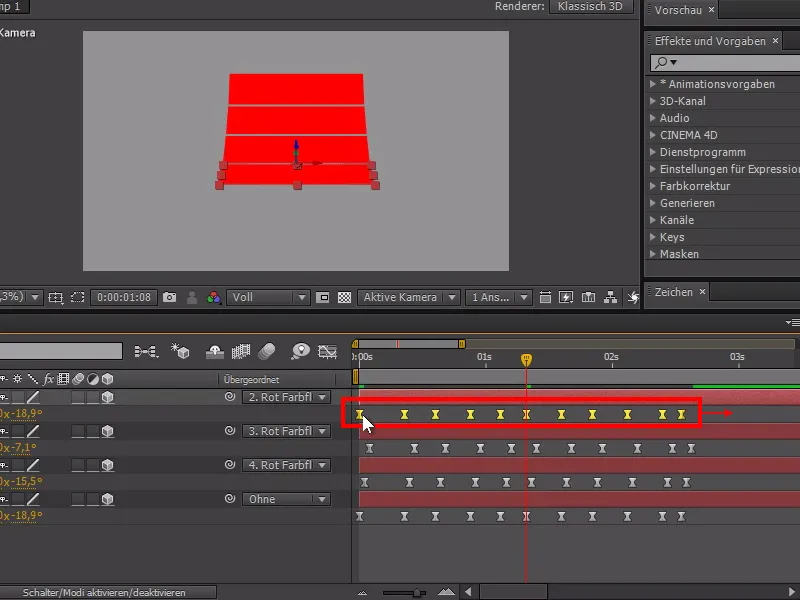Toggle the Draft 3D icon in timeline
The image size is (800, 600).
point(180,351)
